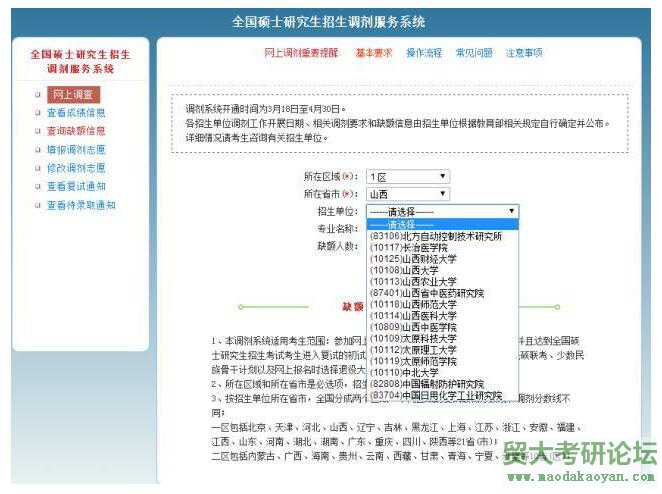Open the 网上调剂 sidebar item
662x494 pixels.
click(x=73, y=95)
